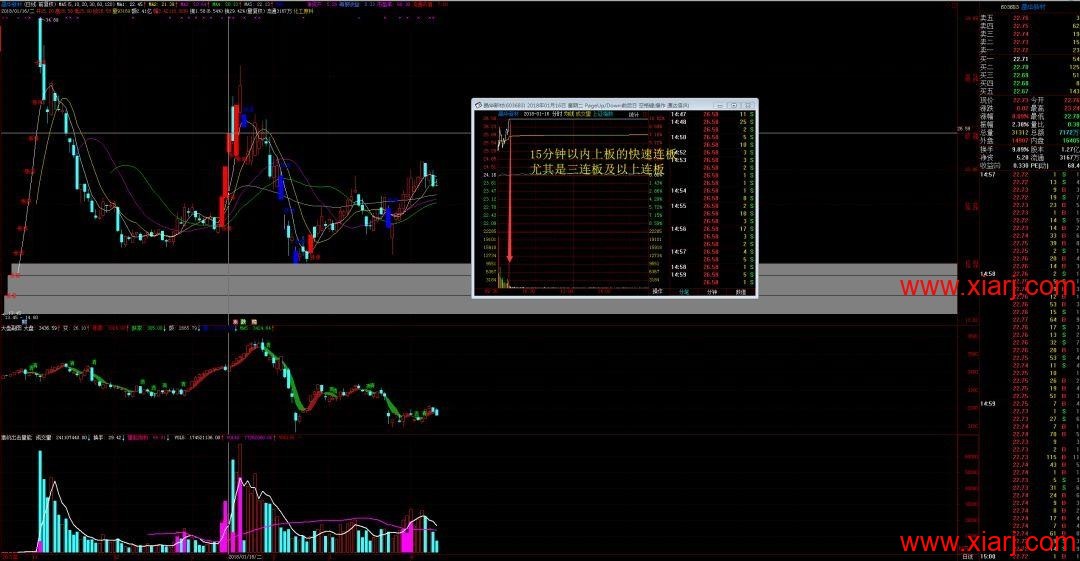The image size is (1080, 561).
Task: Click the stock name header in quote panel
Action: click(x=1033, y=6)
